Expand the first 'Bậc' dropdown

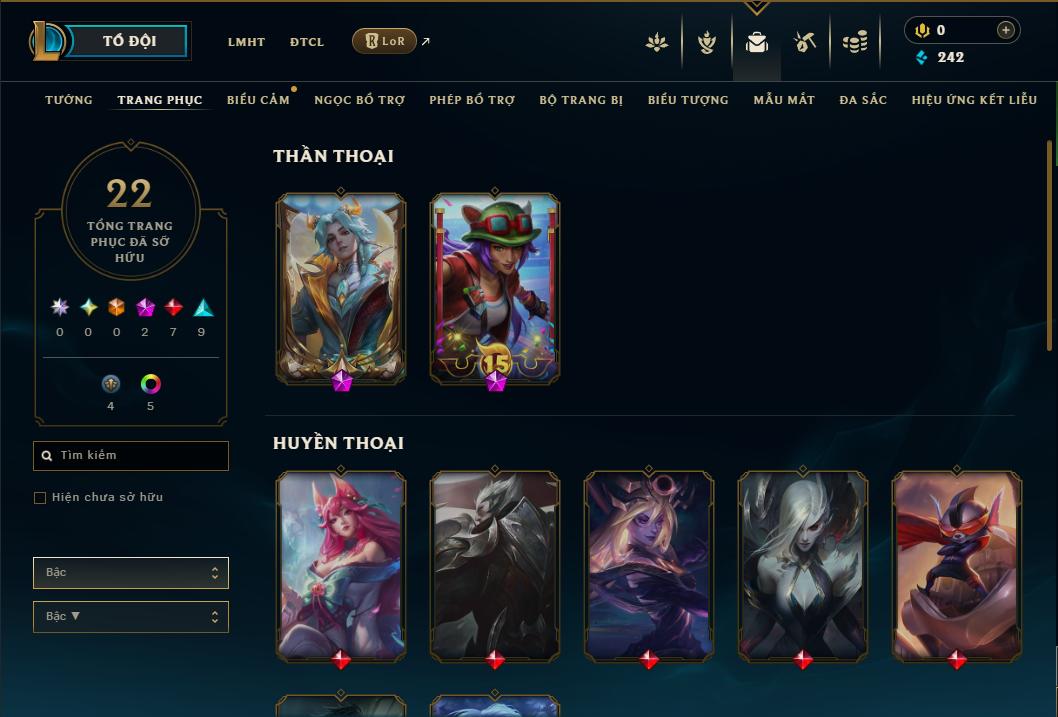click(x=131, y=573)
